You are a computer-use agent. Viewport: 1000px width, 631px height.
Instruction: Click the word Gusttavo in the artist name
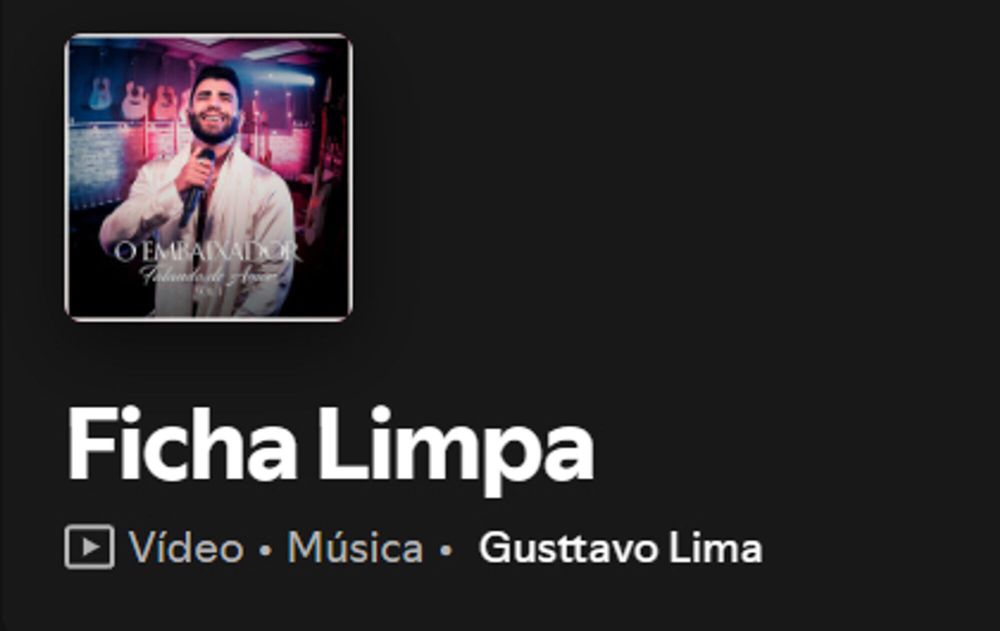coord(568,547)
